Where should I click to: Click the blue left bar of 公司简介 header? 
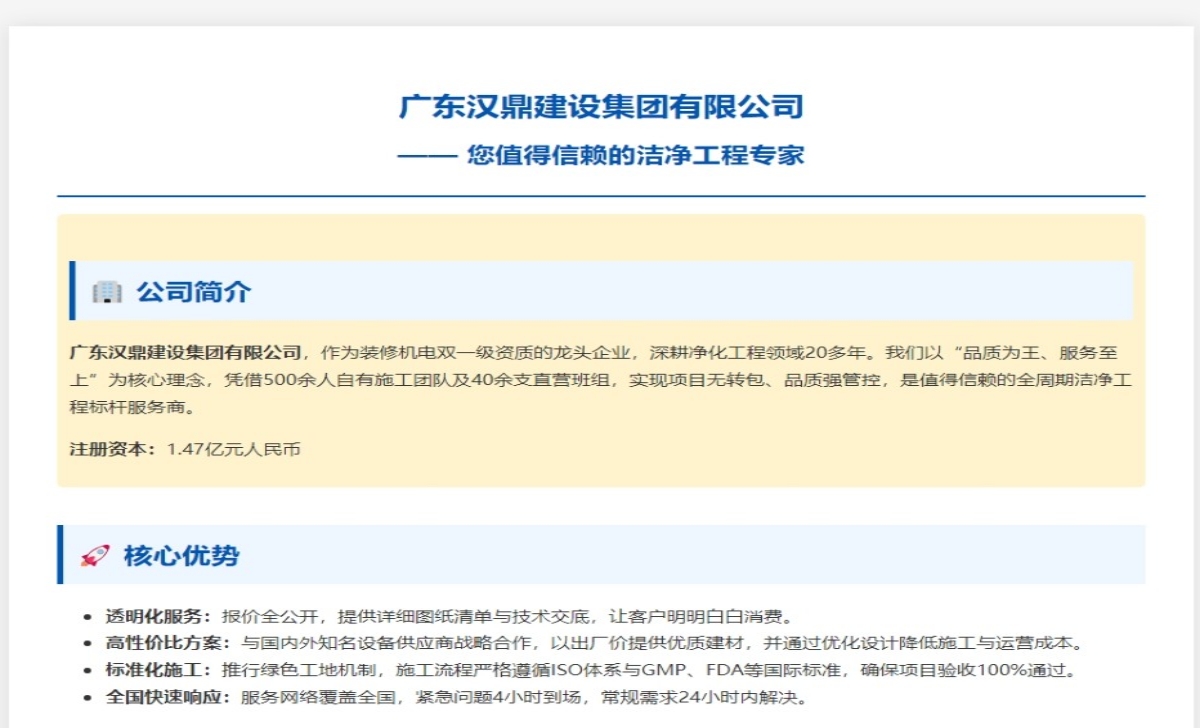tap(72, 291)
